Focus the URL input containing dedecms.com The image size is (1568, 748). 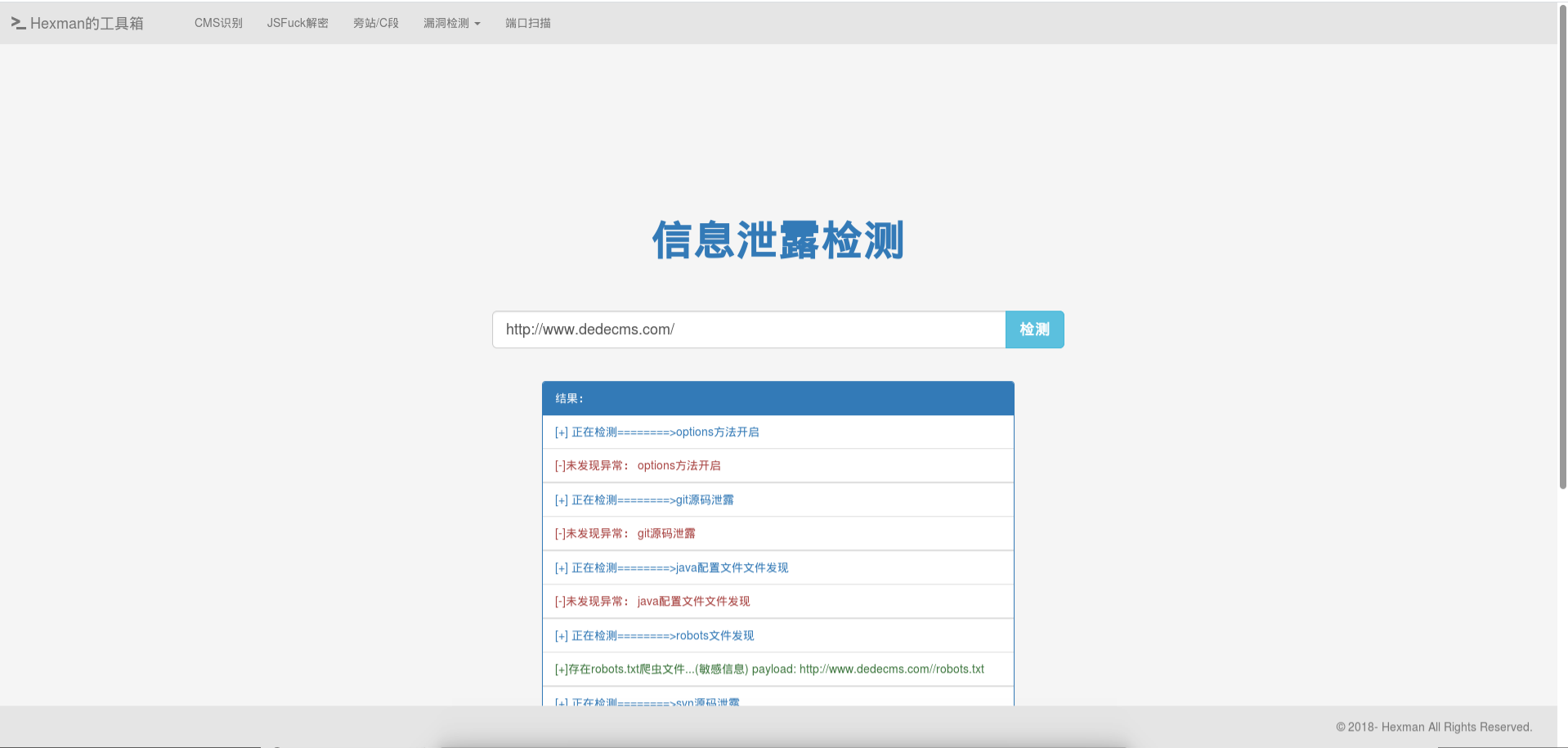748,329
